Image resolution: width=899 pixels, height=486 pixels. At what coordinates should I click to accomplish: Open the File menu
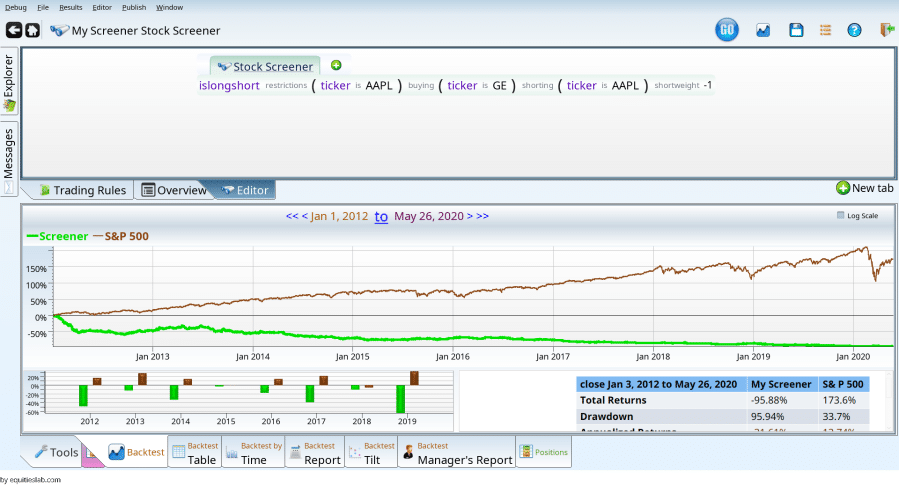pyautogui.click(x=43, y=7)
